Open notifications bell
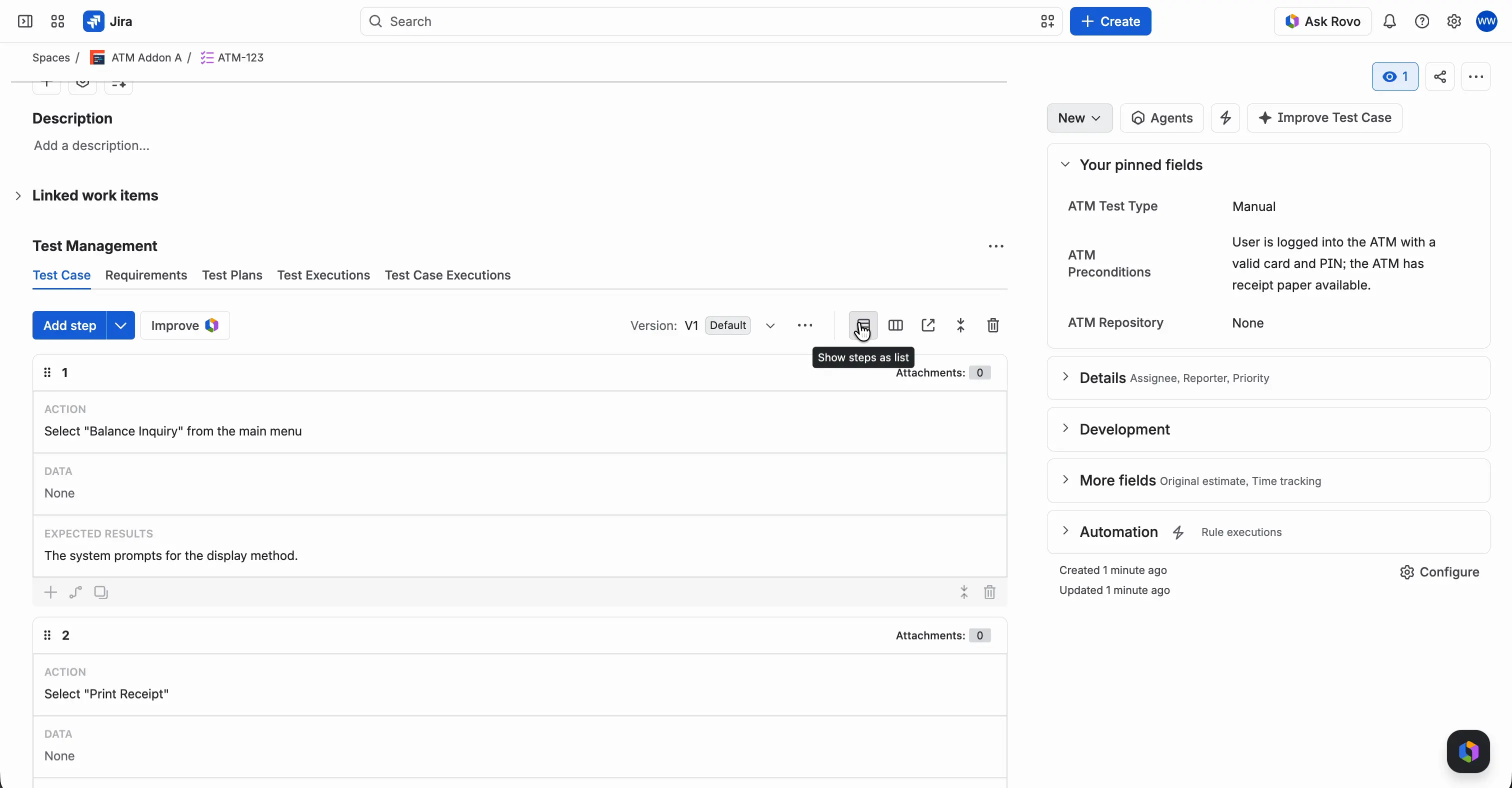 coord(1389,21)
